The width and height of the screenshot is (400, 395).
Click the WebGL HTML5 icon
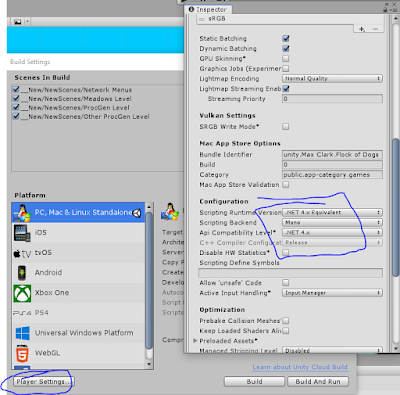[22, 353]
